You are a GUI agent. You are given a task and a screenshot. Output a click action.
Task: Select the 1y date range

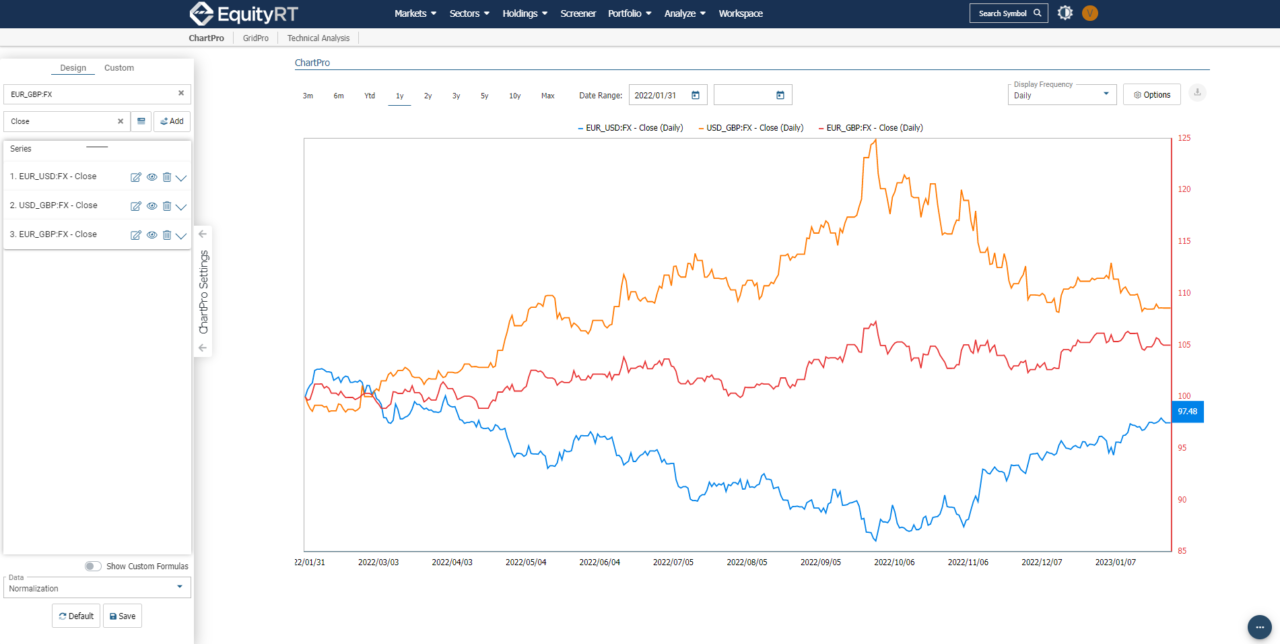[398, 94]
